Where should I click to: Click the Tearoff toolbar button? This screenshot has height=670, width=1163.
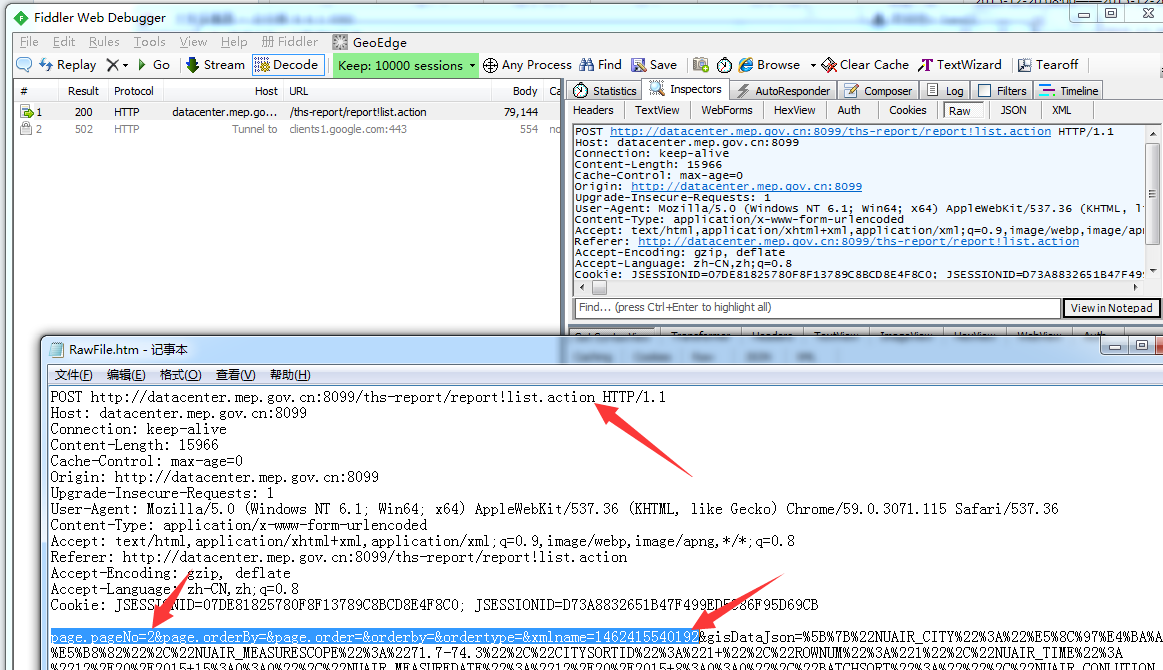1047,65
